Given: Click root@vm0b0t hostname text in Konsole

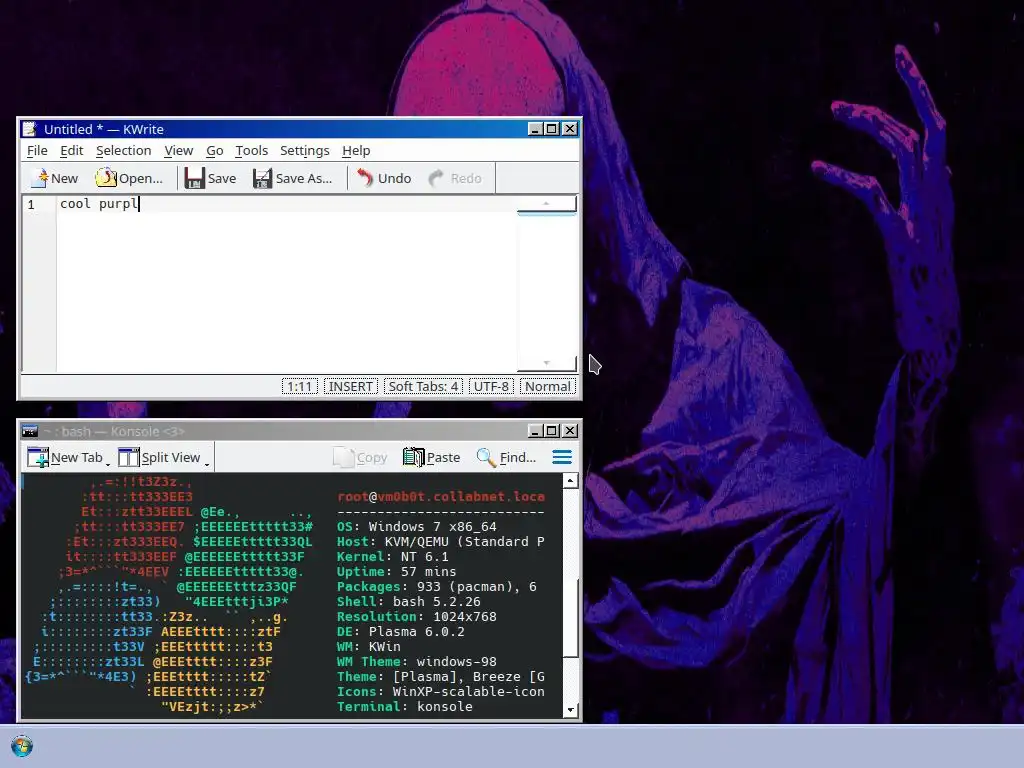Looking at the screenshot, I should point(441,496).
